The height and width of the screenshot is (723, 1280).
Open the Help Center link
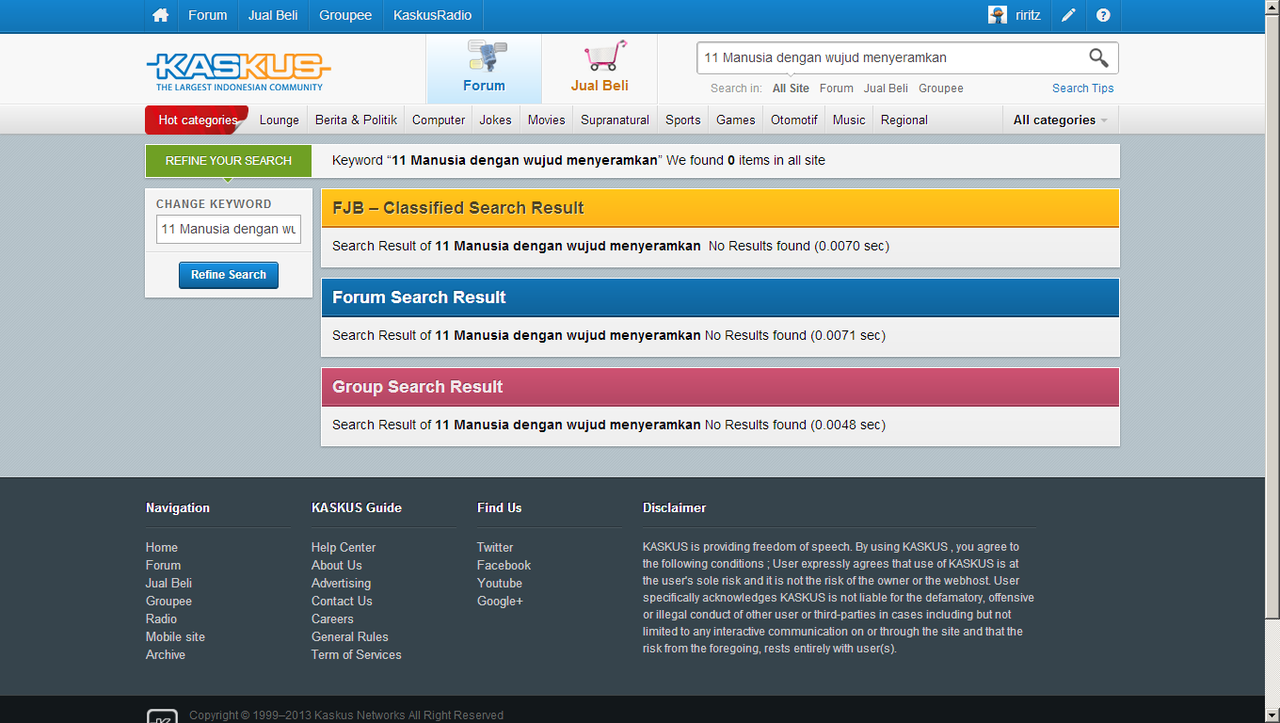343,547
